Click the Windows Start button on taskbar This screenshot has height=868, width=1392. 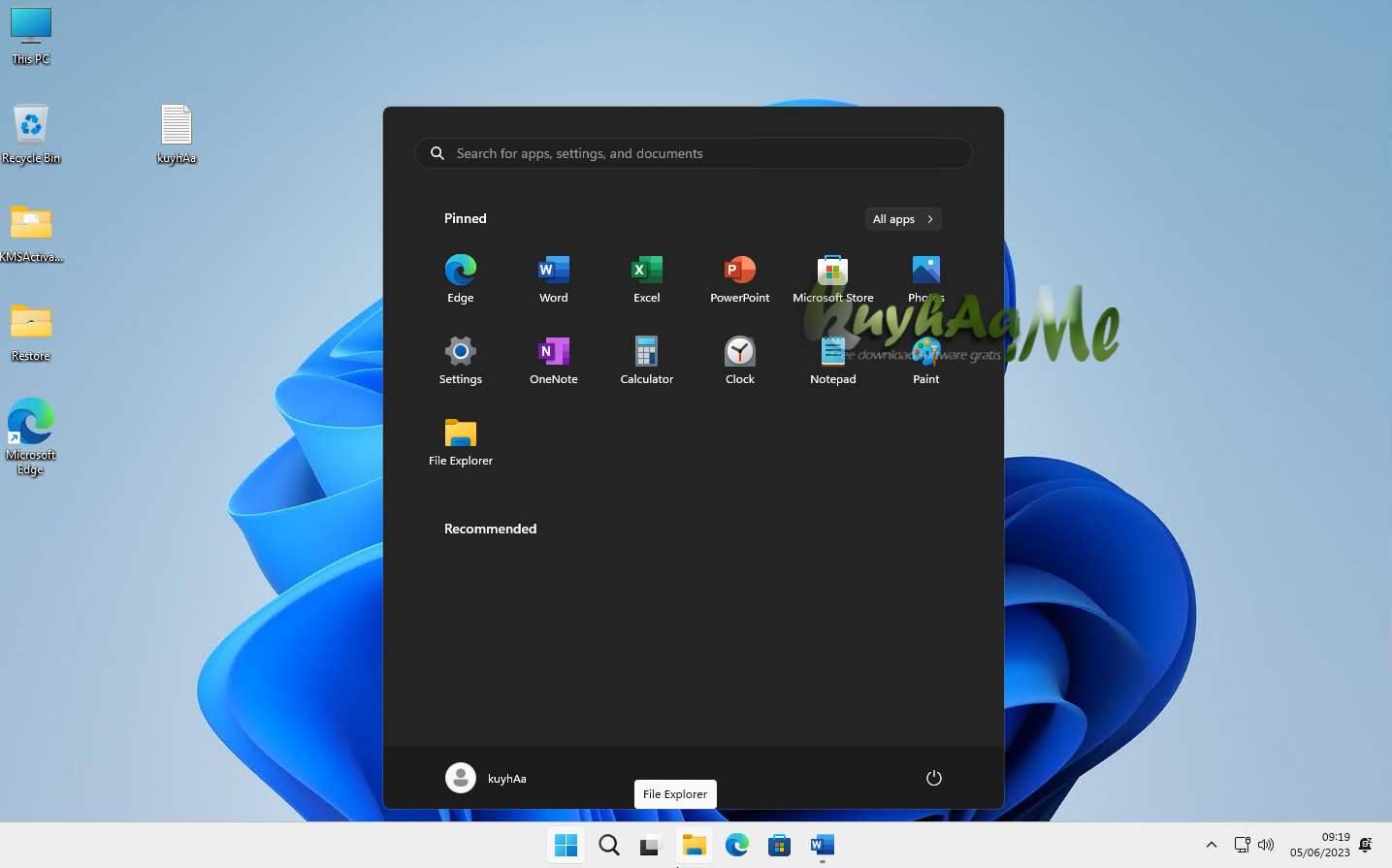(567, 845)
